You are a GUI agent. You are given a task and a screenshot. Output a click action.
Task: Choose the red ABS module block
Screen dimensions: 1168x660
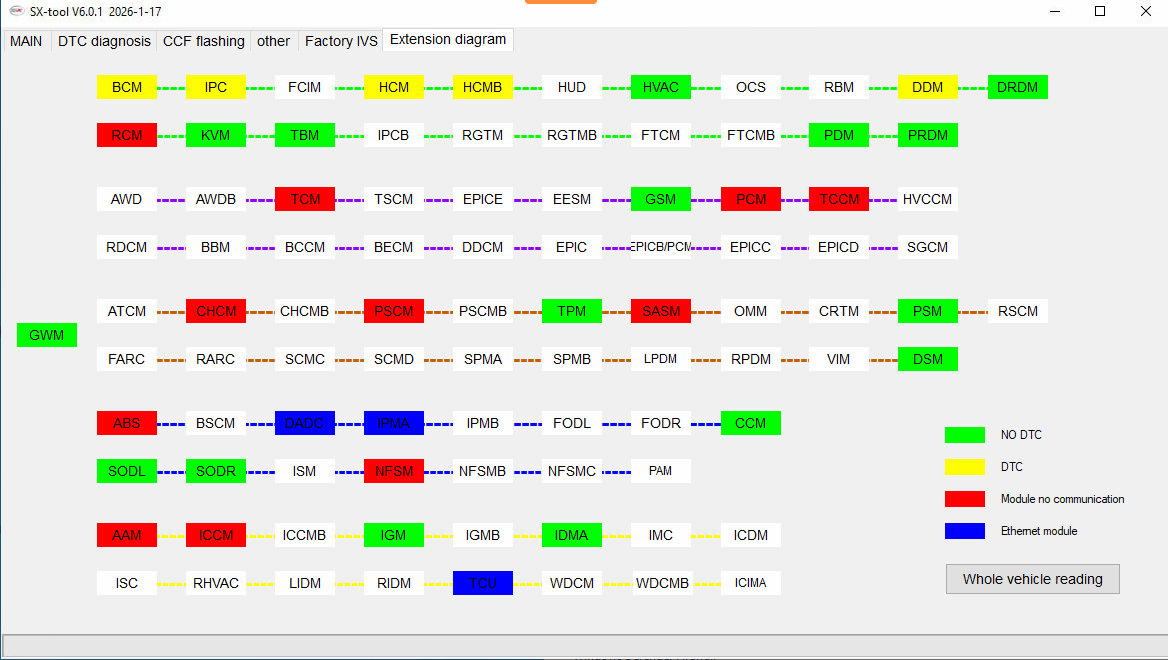[127, 423]
